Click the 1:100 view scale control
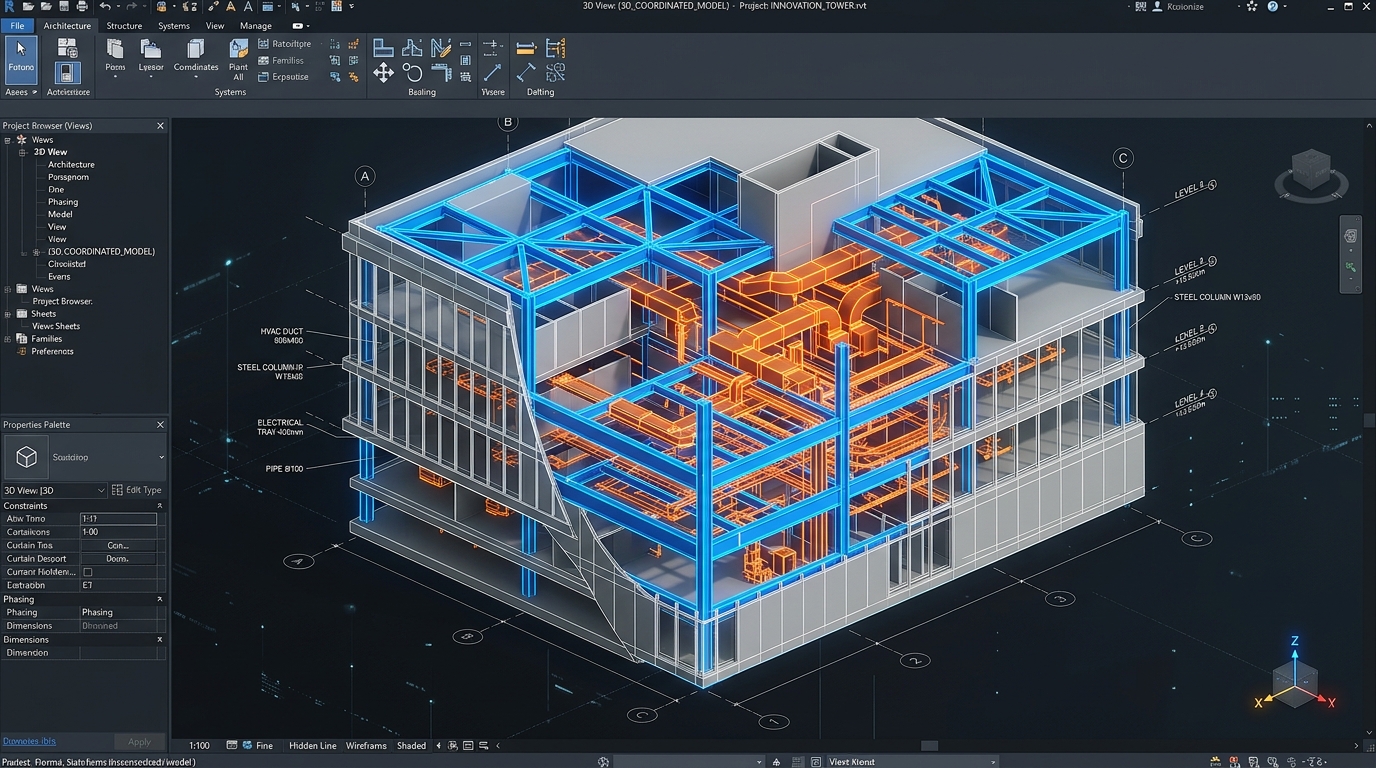 (x=200, y=746)
